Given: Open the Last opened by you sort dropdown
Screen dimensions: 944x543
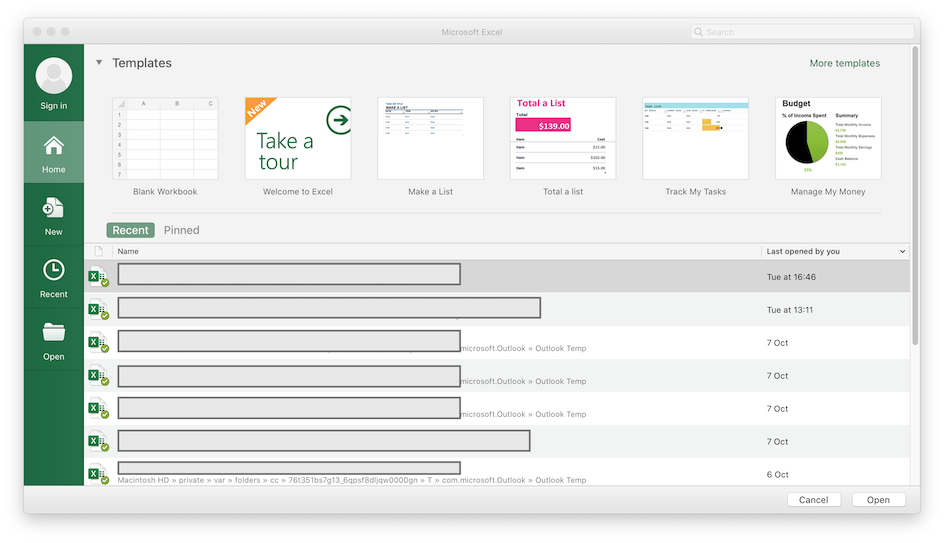Looking at the screenshot, I should coord(902,251).
